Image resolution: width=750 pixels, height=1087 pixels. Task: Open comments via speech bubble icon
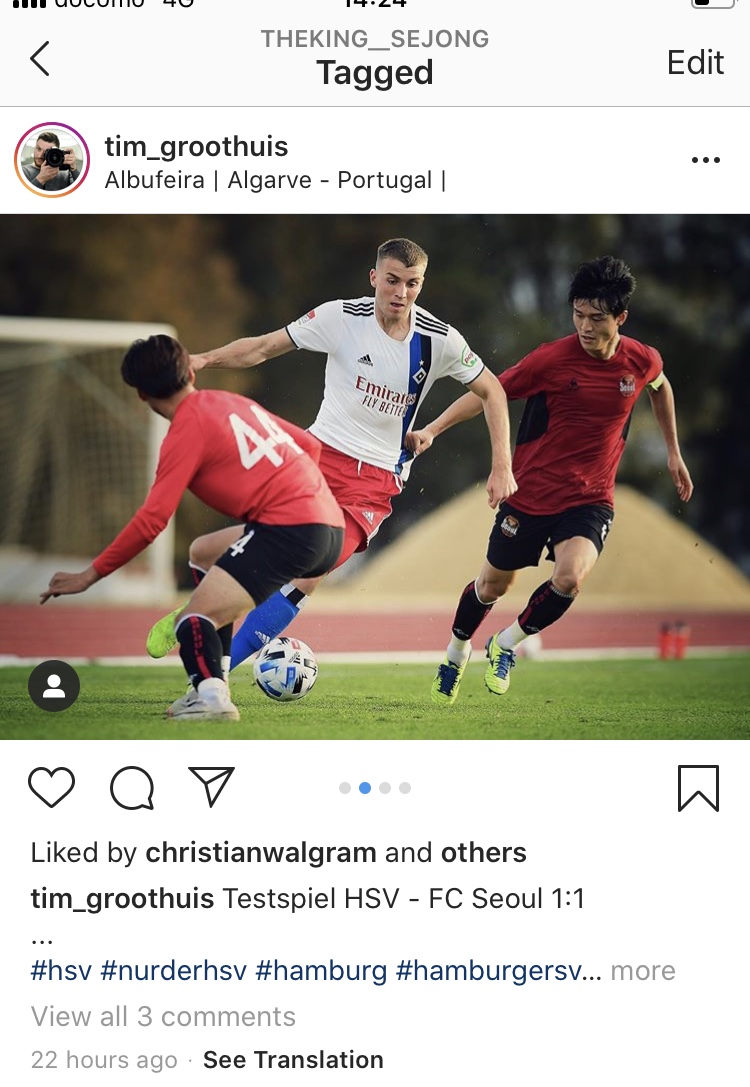[132, 788]
